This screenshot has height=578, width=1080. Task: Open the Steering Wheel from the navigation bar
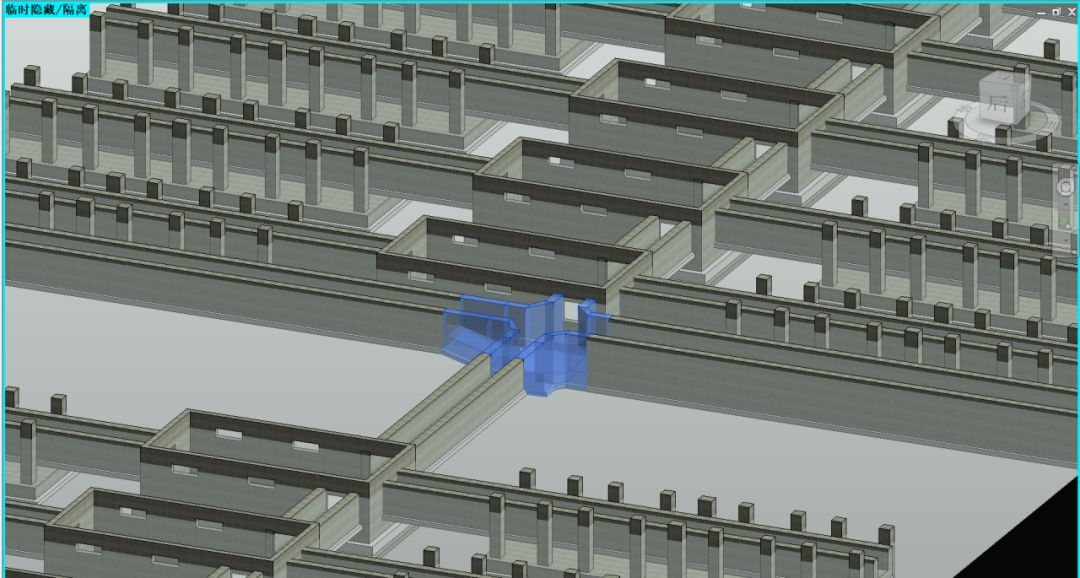1066,185
